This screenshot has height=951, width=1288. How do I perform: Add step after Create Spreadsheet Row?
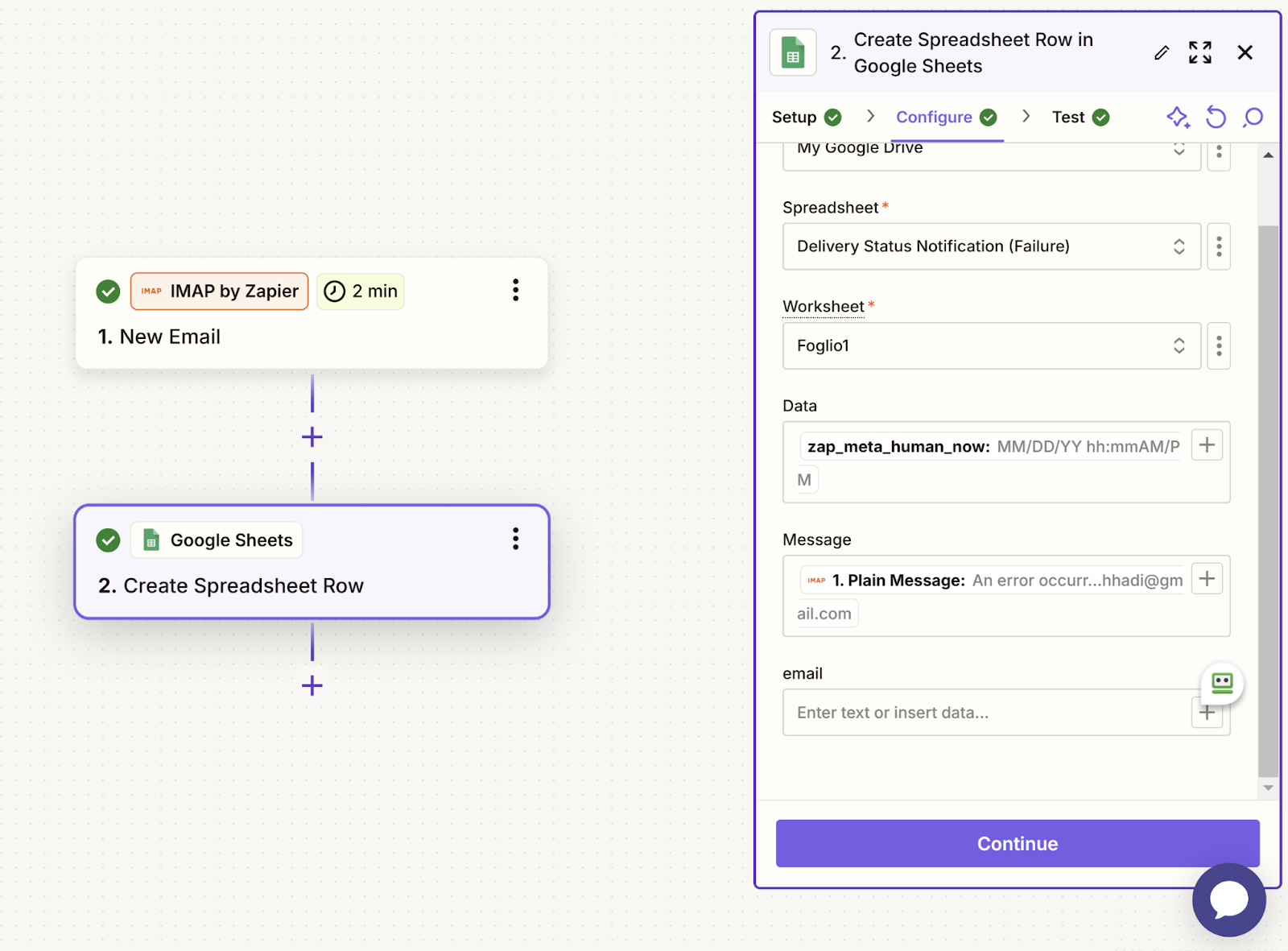[x=312, y=686]
